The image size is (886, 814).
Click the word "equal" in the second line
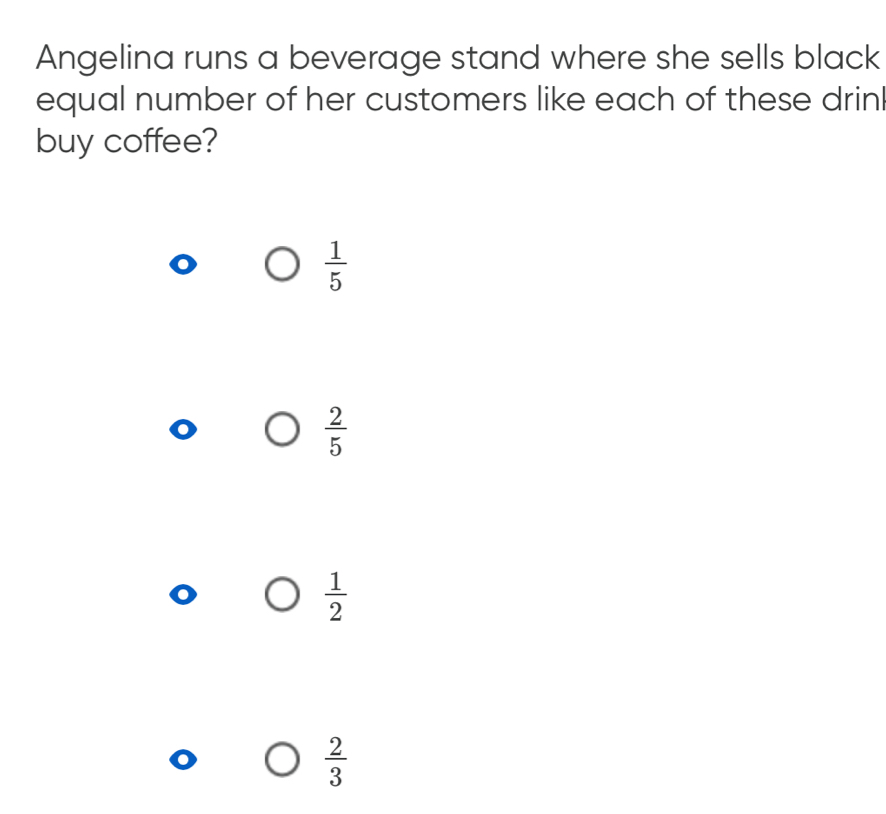coord(74,102)
